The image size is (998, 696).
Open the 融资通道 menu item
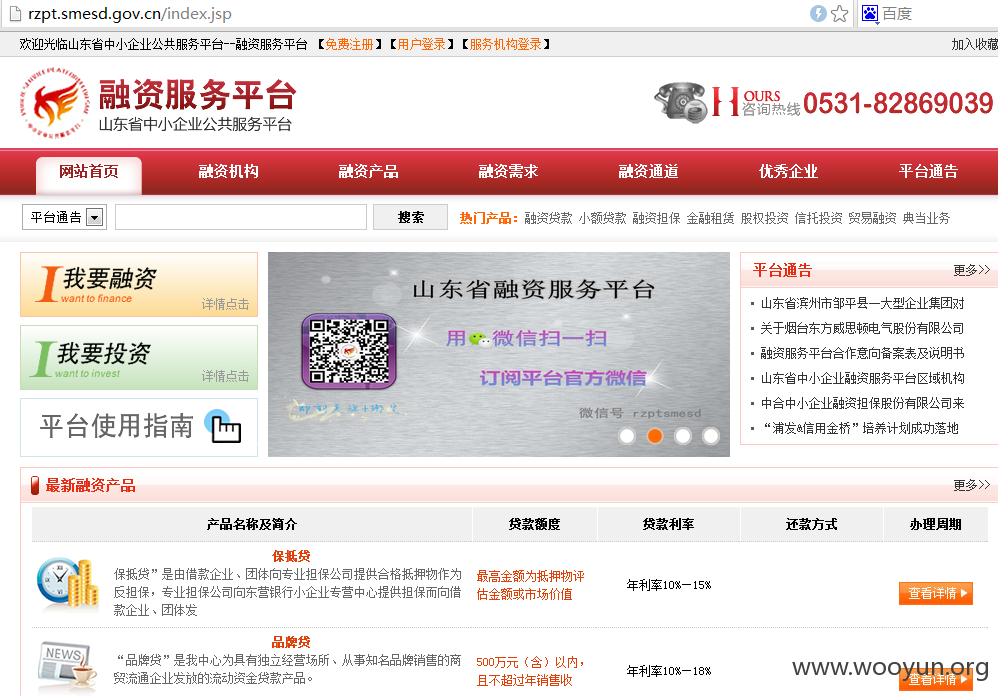(649, 171)
